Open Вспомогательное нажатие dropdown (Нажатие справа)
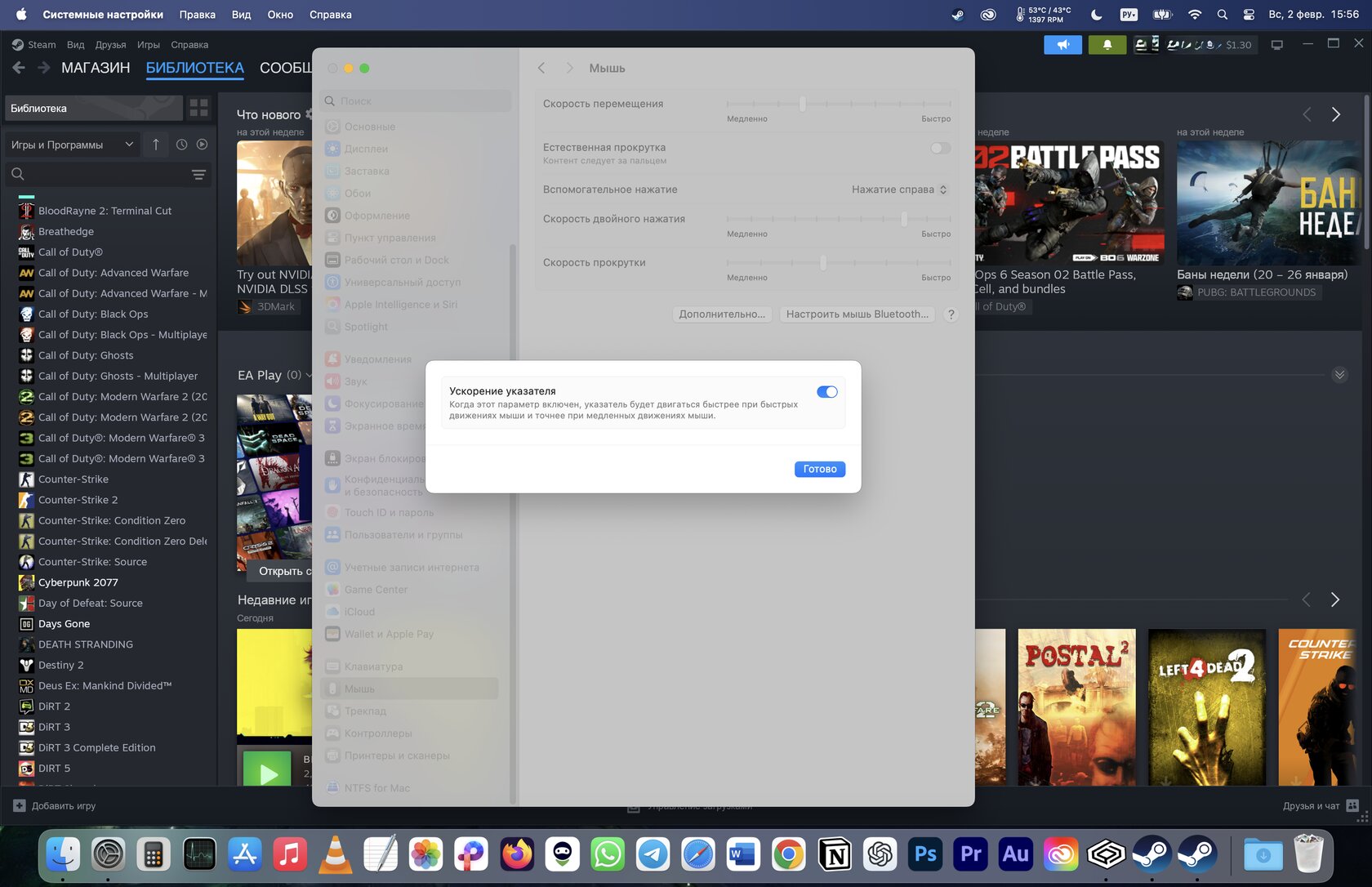This screenshot has height=887, width=1372. [x=899, y=189]
